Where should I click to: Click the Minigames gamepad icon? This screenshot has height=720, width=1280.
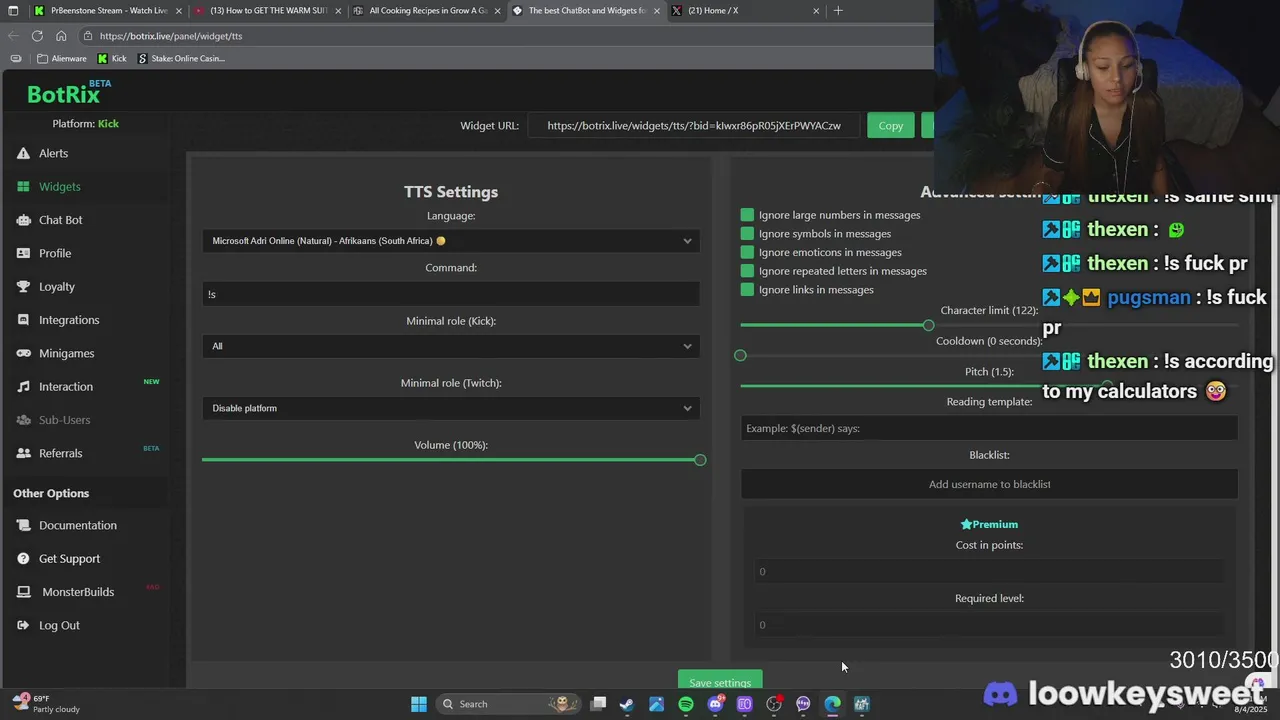coord(24,353)
